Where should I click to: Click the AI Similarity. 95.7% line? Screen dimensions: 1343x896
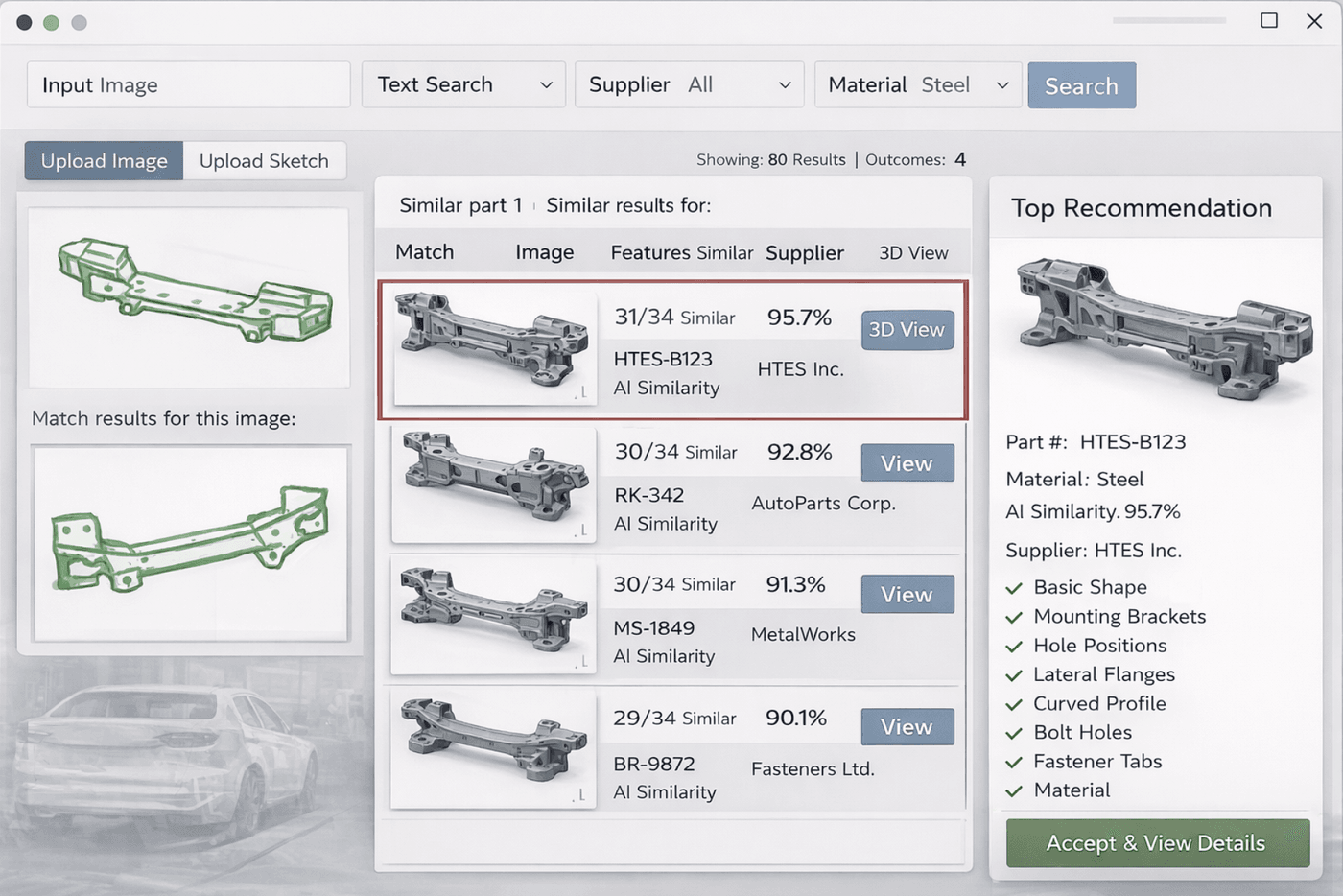pos(1093,511)
